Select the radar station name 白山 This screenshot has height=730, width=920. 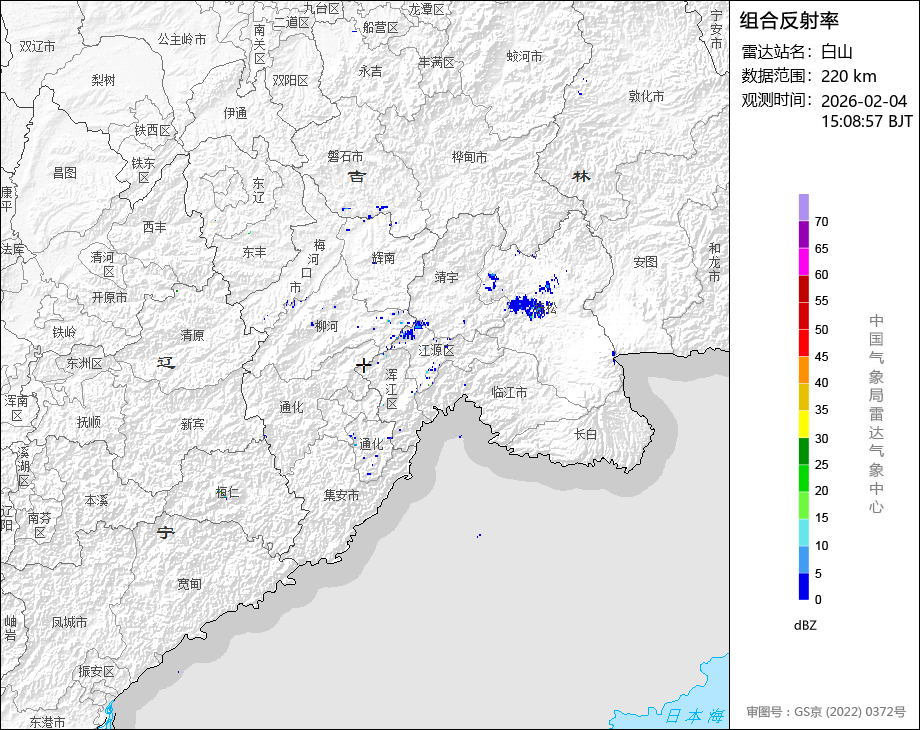tap(836, 52)
